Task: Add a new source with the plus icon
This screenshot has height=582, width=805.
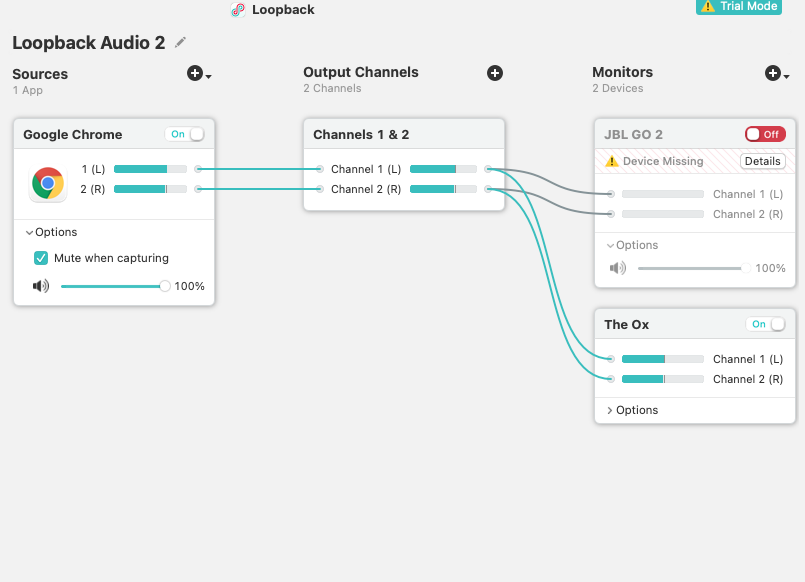Action: 196,74
